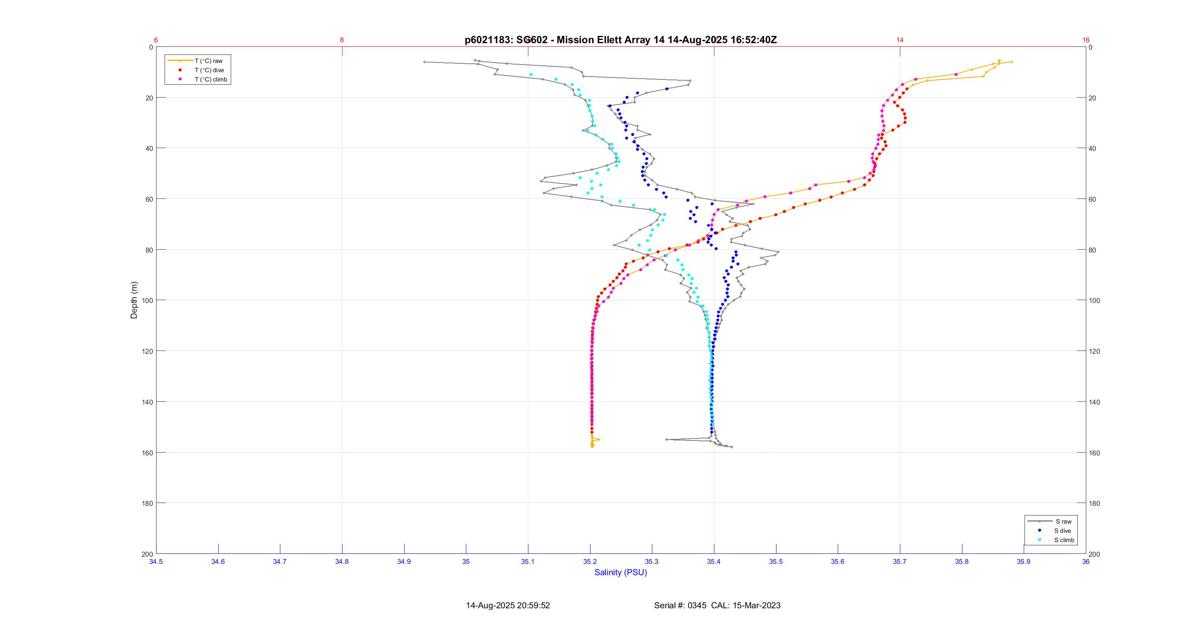
Task: Click the 100 tick on the left depth axis
Action: pyautogui.click(x=147, y=300)
